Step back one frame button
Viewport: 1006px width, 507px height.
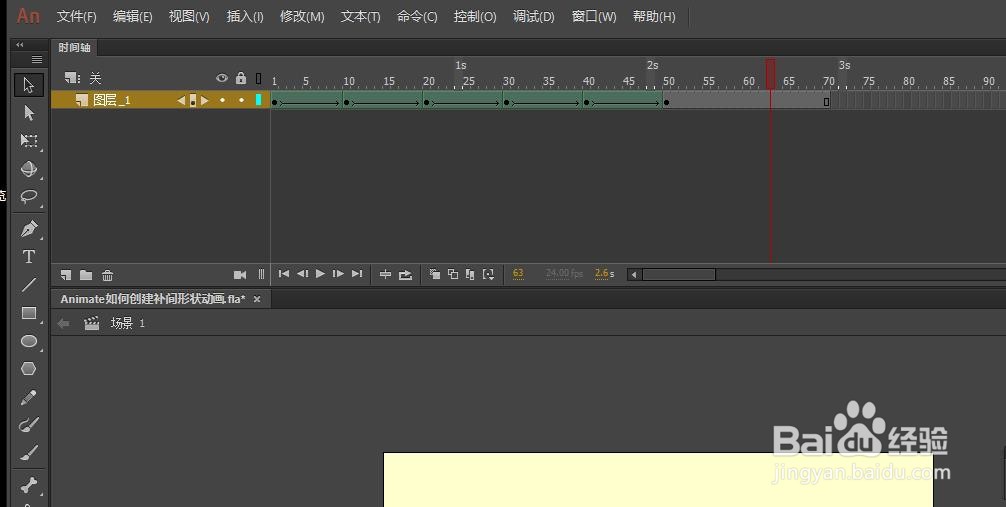302,274
